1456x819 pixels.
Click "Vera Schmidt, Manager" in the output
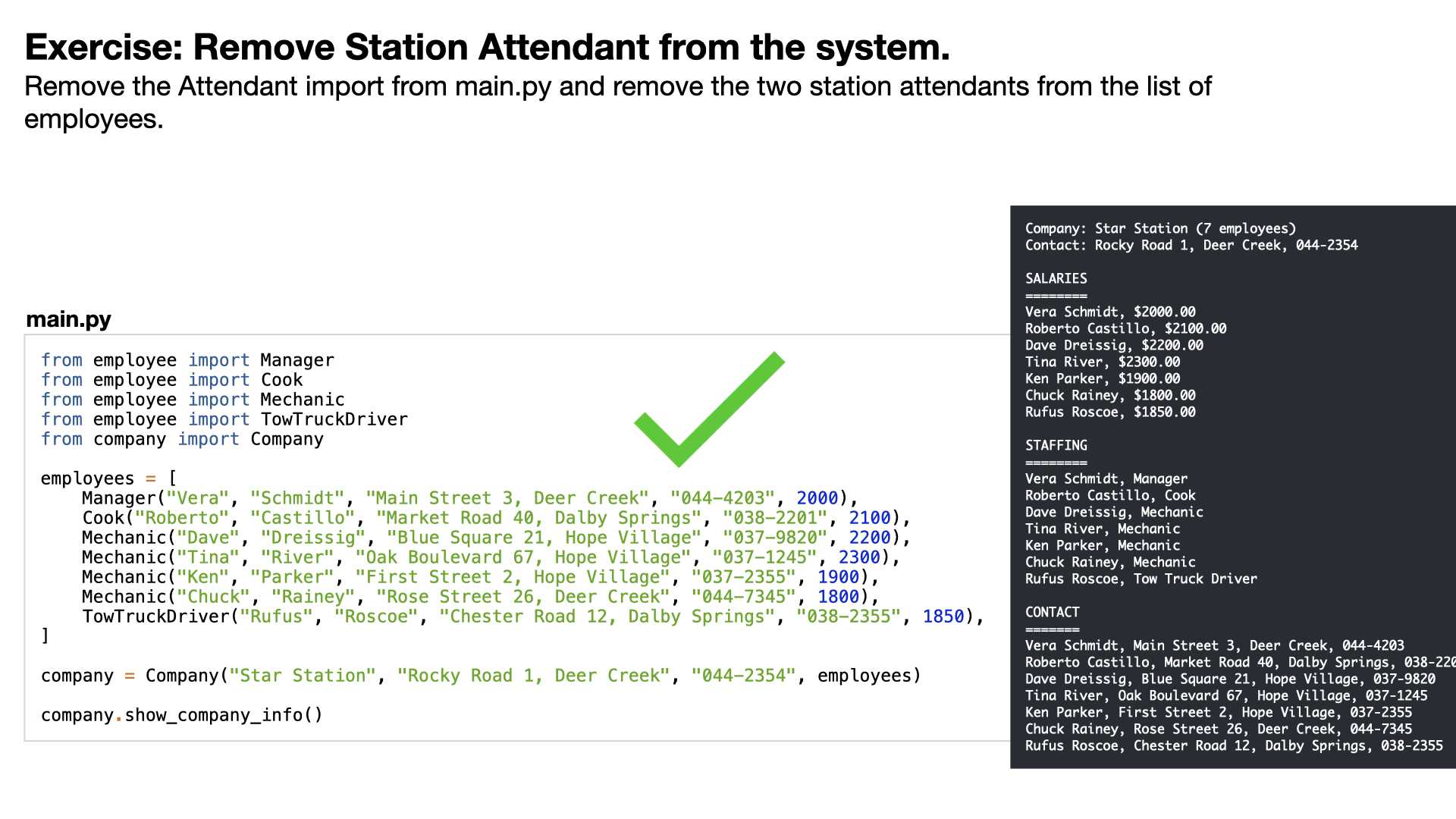click(1106, 479)
